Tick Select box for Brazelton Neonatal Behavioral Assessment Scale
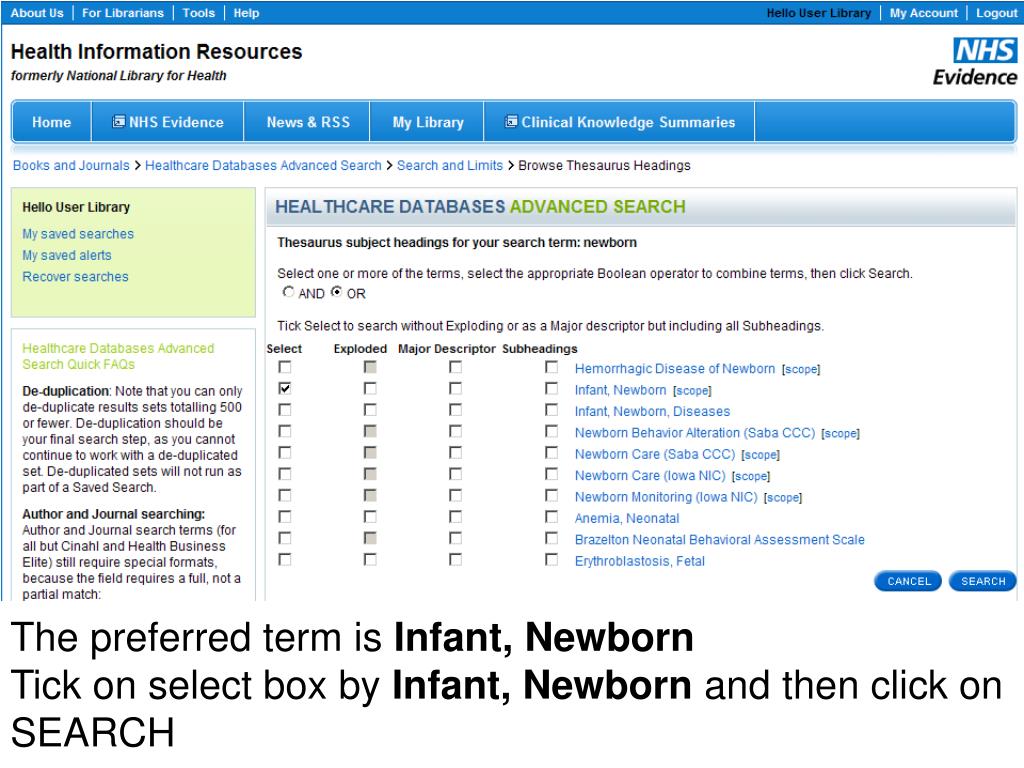 point(285,538)
